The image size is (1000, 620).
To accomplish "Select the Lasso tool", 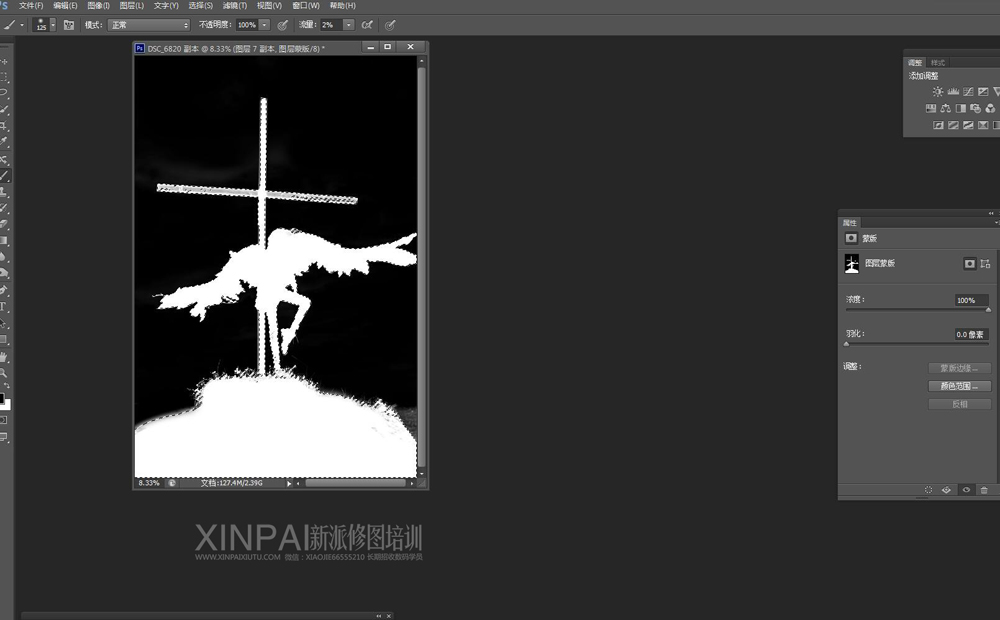I will (4, 93).
